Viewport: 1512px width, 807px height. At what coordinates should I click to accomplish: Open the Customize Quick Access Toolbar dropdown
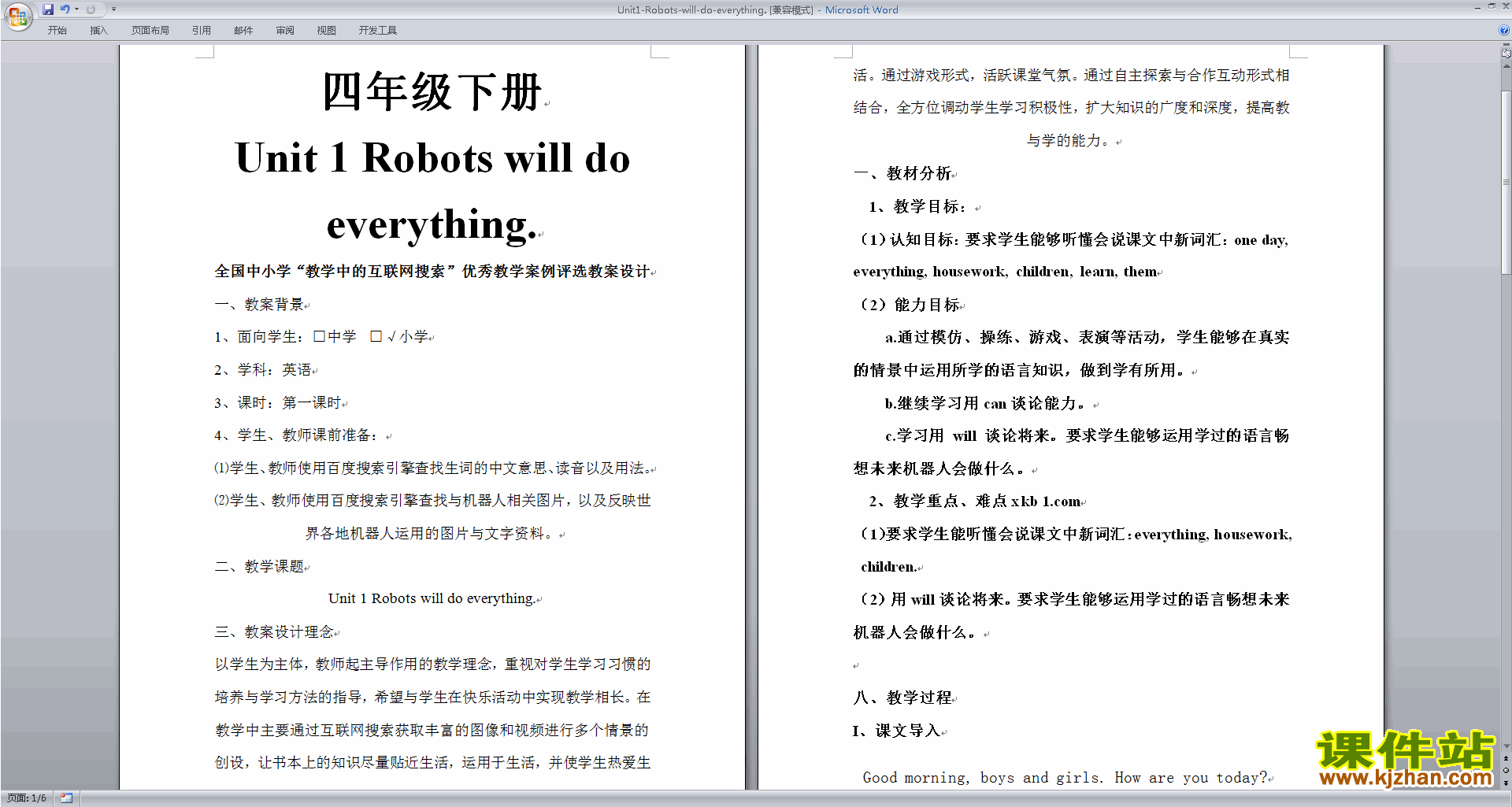(x=113, y=9)
